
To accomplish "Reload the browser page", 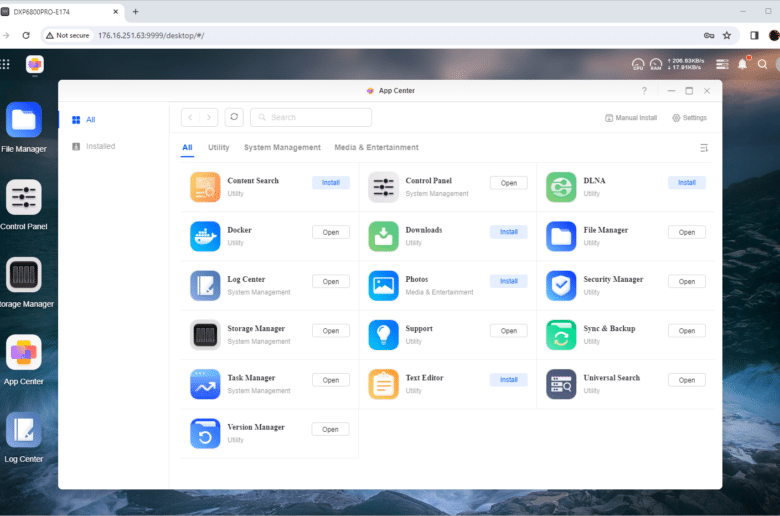I will [26, 35].
